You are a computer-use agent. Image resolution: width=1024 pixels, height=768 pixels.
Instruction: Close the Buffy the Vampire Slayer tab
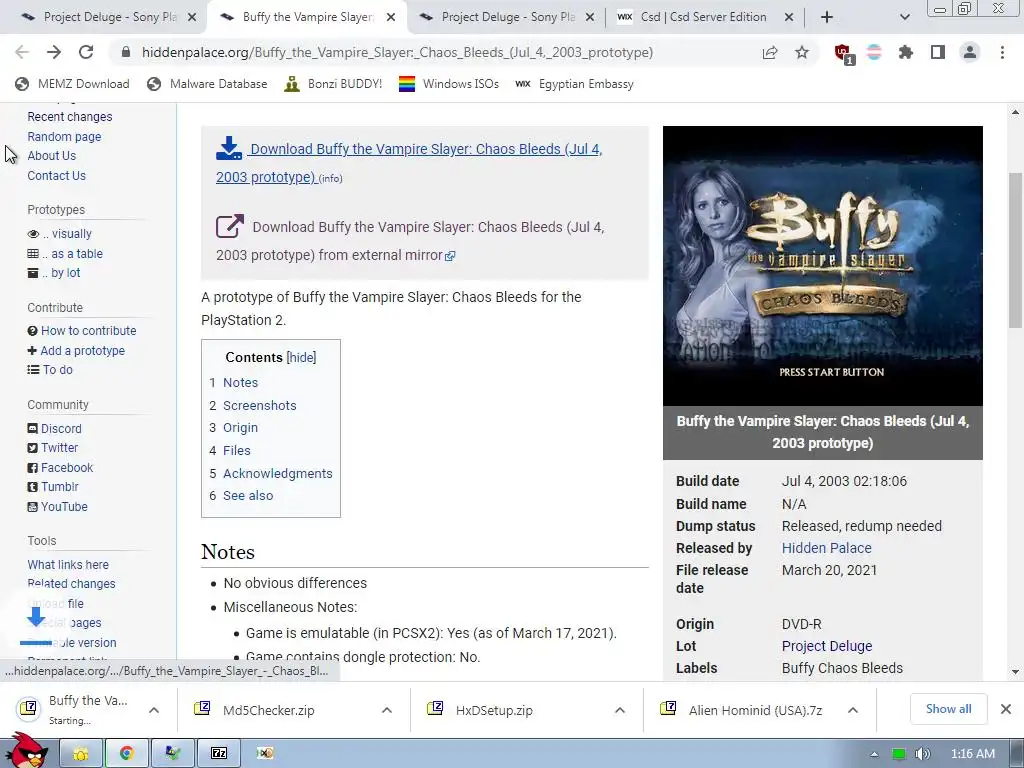coord(391,17)
